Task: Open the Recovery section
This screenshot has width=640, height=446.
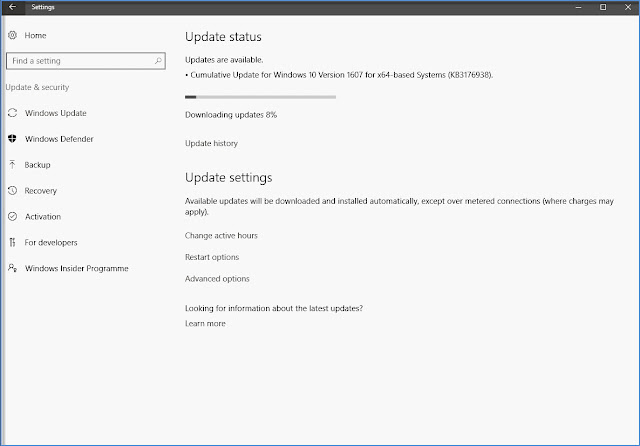Action: coord(41,191)
